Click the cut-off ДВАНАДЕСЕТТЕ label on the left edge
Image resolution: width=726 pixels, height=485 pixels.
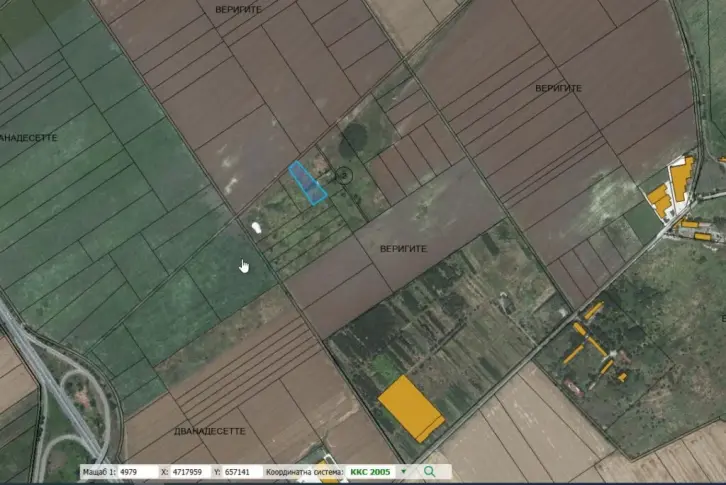(x=29, y=138)
